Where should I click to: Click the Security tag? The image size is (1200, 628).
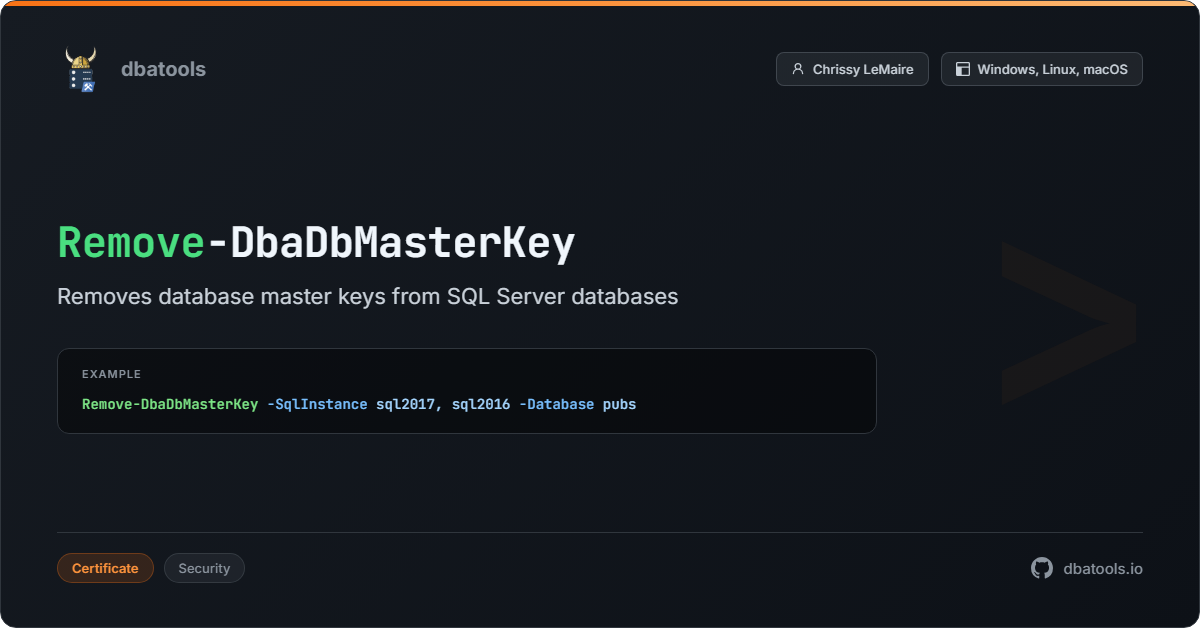(x=204, y=568)
